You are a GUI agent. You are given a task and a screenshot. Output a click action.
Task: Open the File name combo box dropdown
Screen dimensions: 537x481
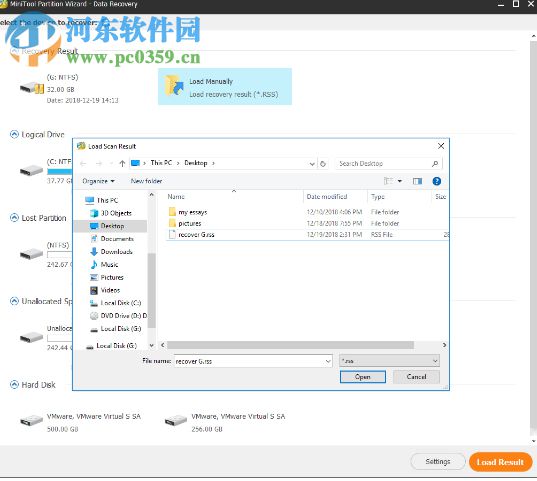[328, 361]
